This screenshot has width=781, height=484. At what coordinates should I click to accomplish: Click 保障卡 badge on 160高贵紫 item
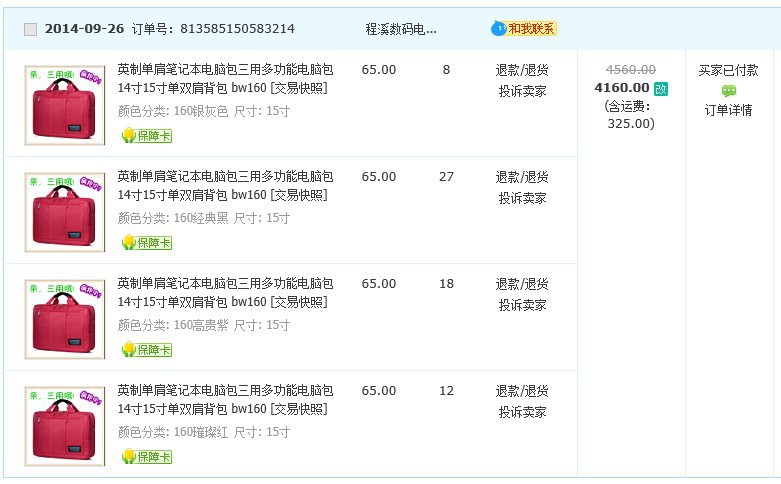[x=147, y=350]
